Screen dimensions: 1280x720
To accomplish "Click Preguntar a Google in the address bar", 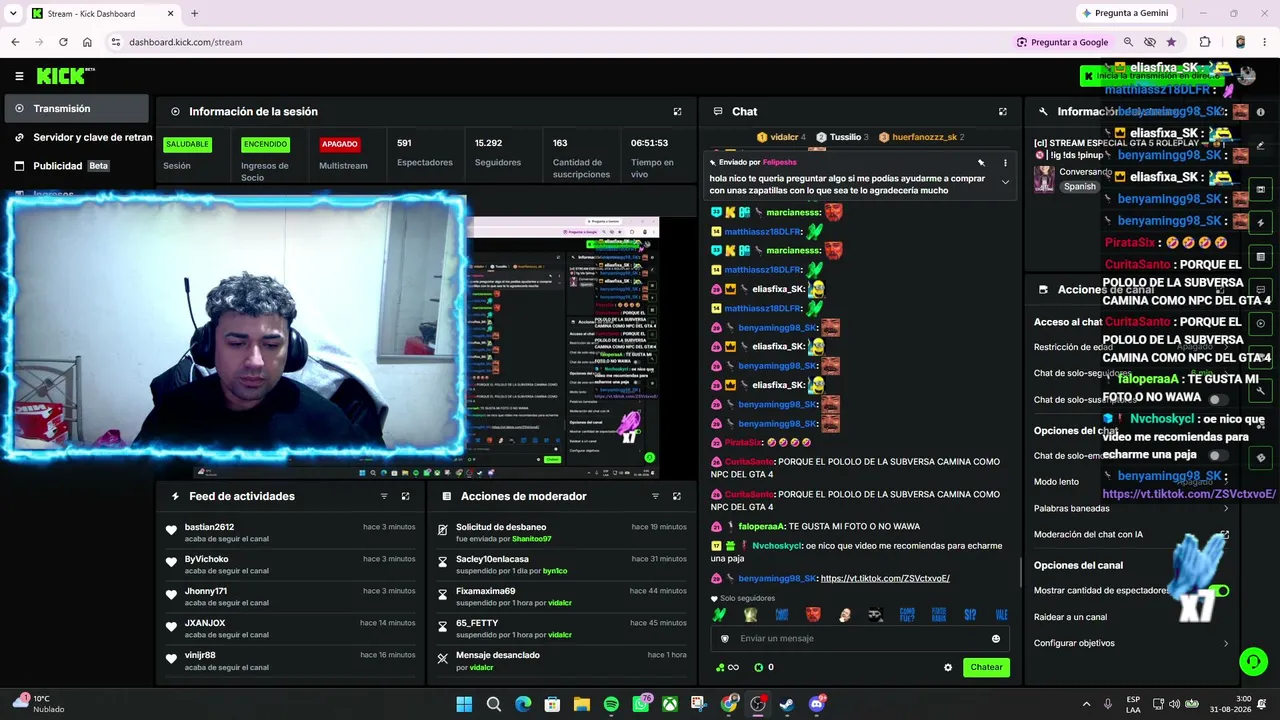I will pos(1062,42).
